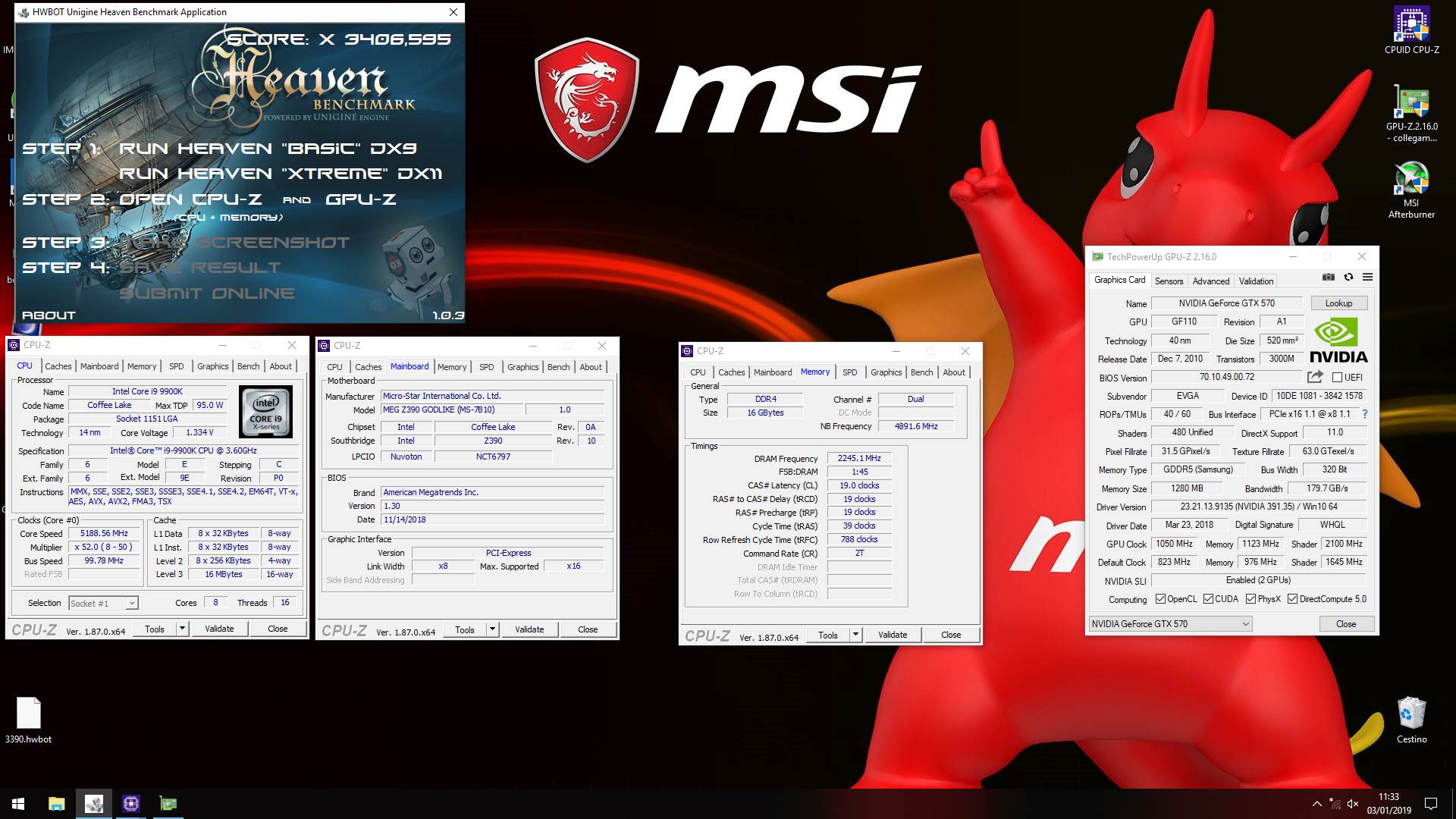
Task: Open About tab in the CPU tab window
Action: tap(281, 366)
